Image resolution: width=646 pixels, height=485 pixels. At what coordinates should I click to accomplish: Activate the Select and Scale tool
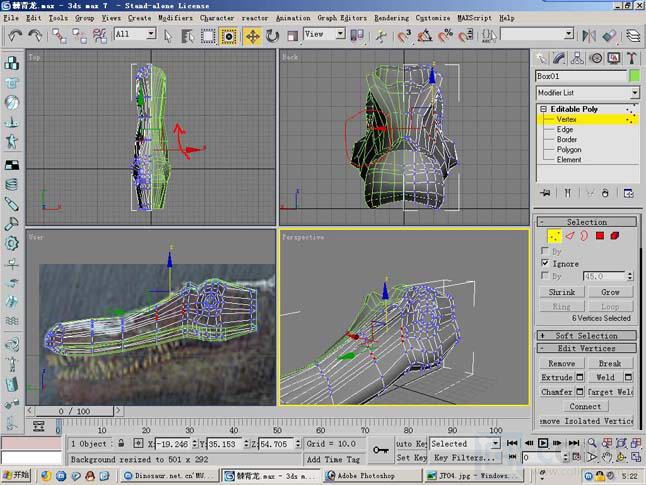click(292, 36)
